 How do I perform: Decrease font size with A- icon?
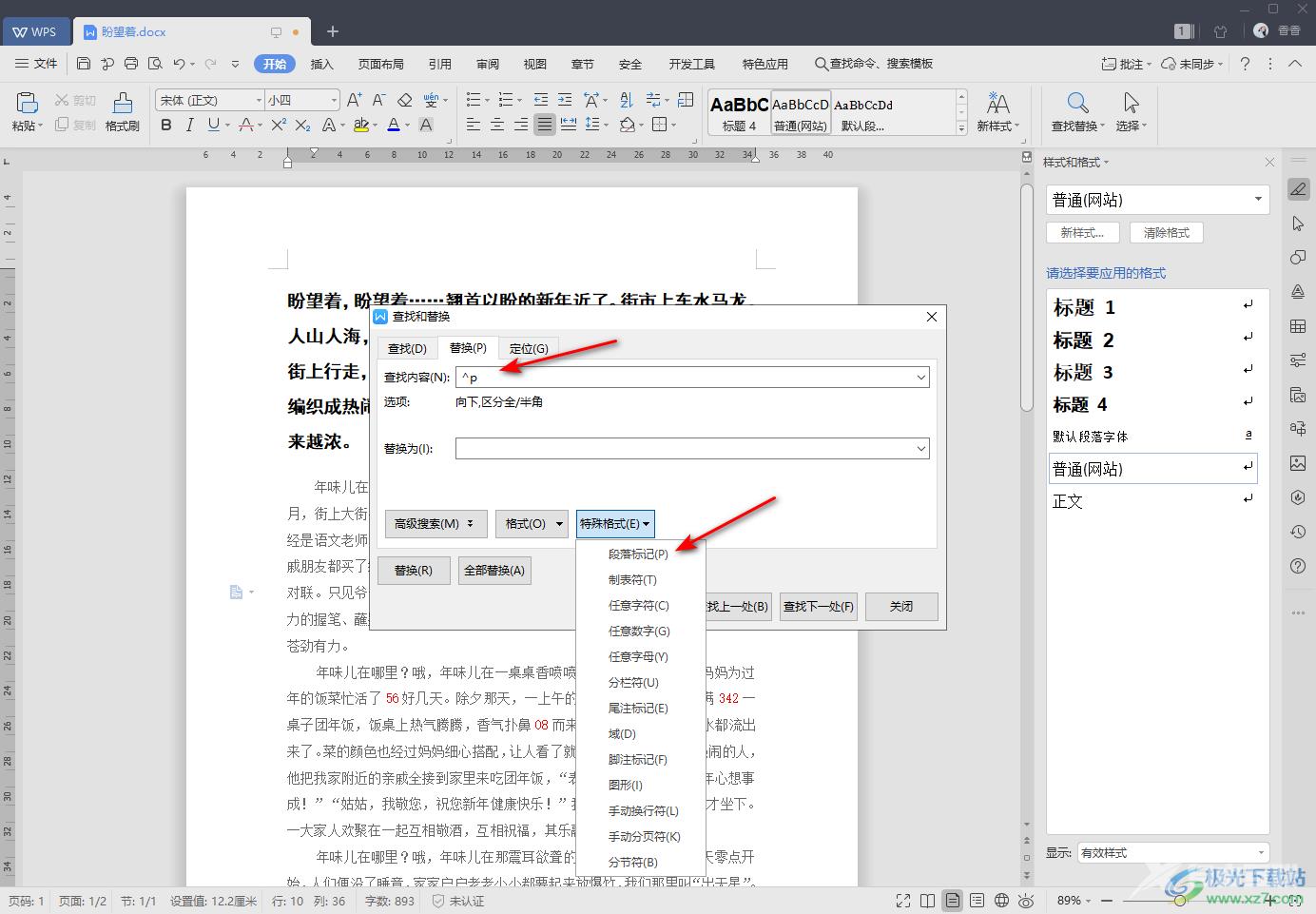click(378, 100)
